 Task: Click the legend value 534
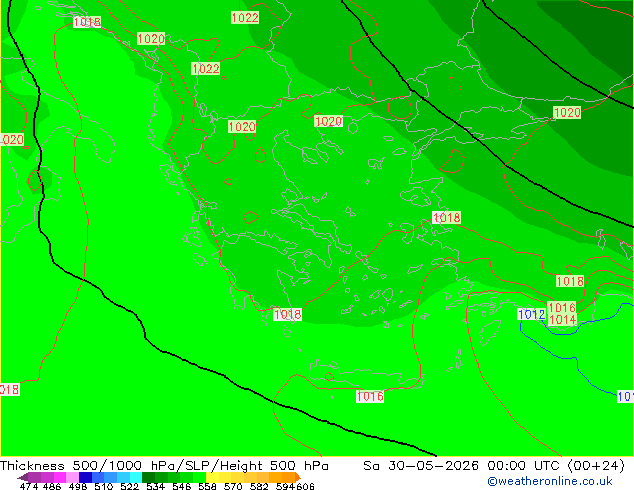(x=155, y=486)
